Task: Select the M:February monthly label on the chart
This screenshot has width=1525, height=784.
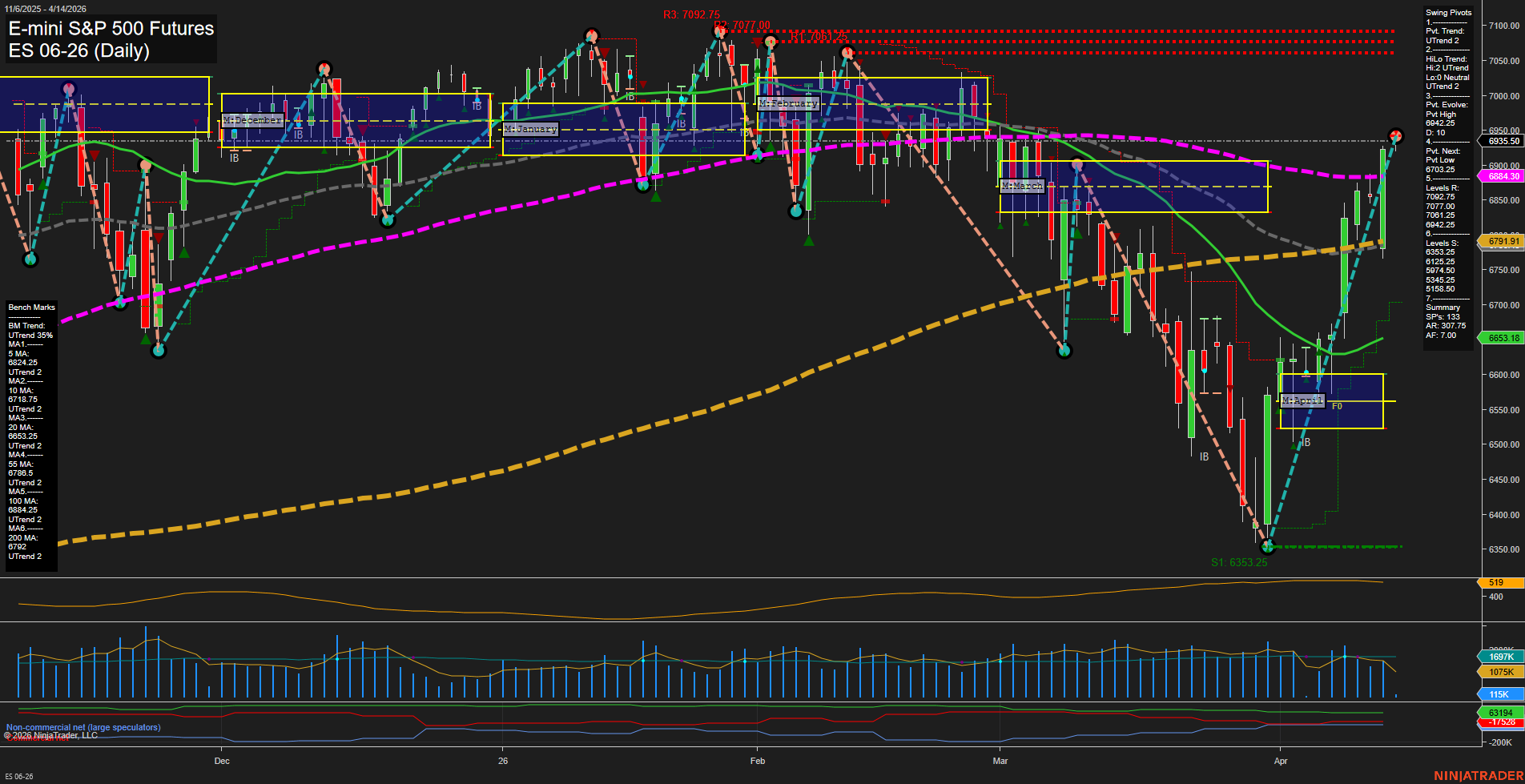Action: [x=788, y=103]
